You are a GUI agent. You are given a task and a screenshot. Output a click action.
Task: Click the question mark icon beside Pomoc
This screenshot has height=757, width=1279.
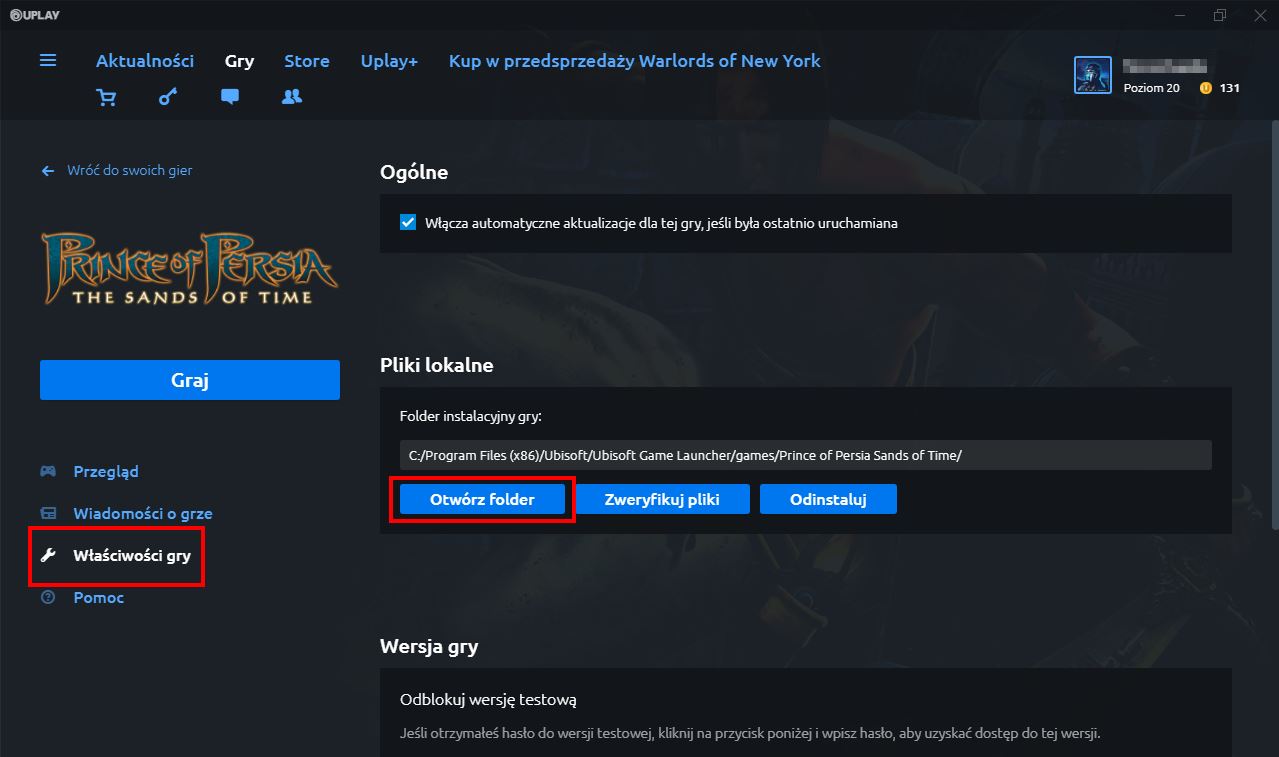coord(48,597)
